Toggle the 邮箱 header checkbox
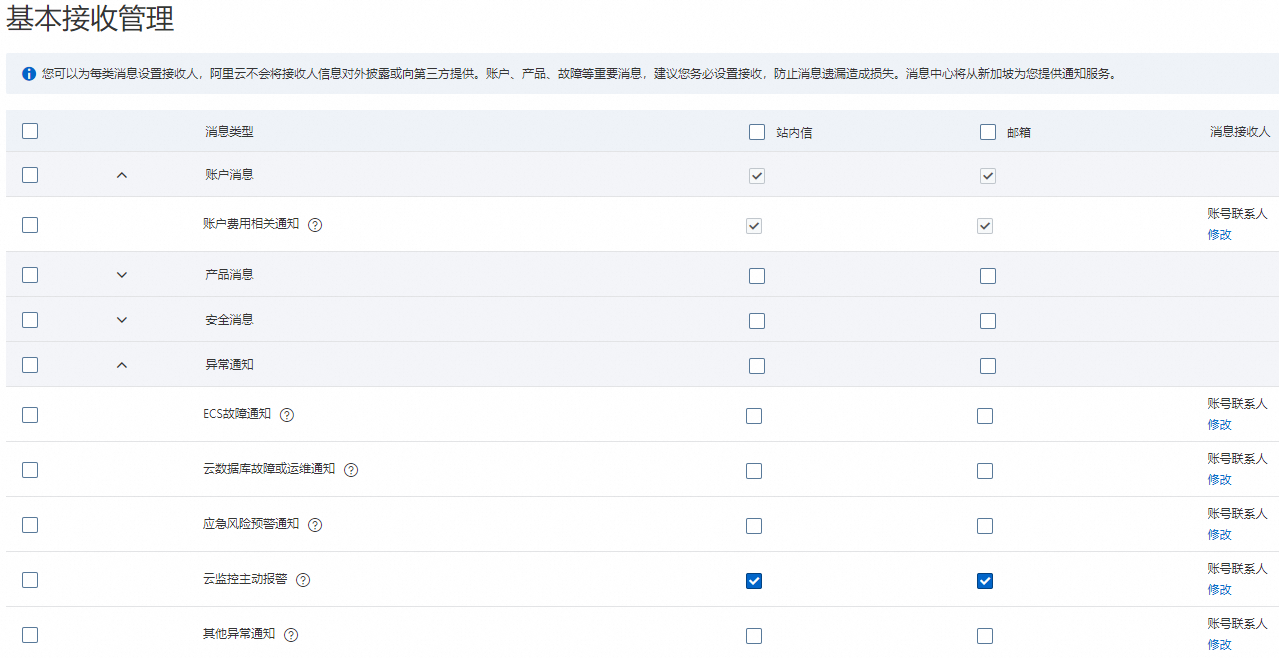Viewport: 1279px width, 658px height. [x=988, y=132]
